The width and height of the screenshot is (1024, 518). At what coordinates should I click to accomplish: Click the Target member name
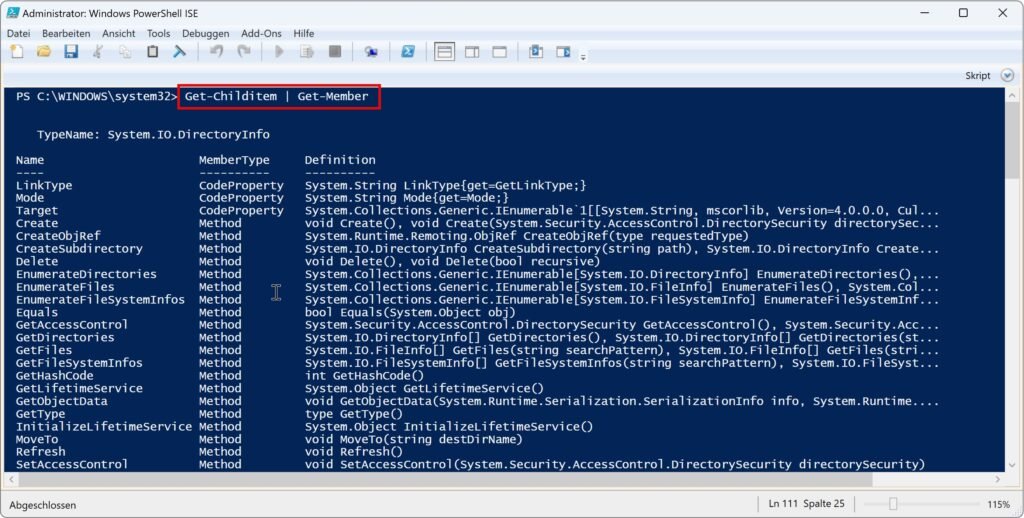coord(37,210)
